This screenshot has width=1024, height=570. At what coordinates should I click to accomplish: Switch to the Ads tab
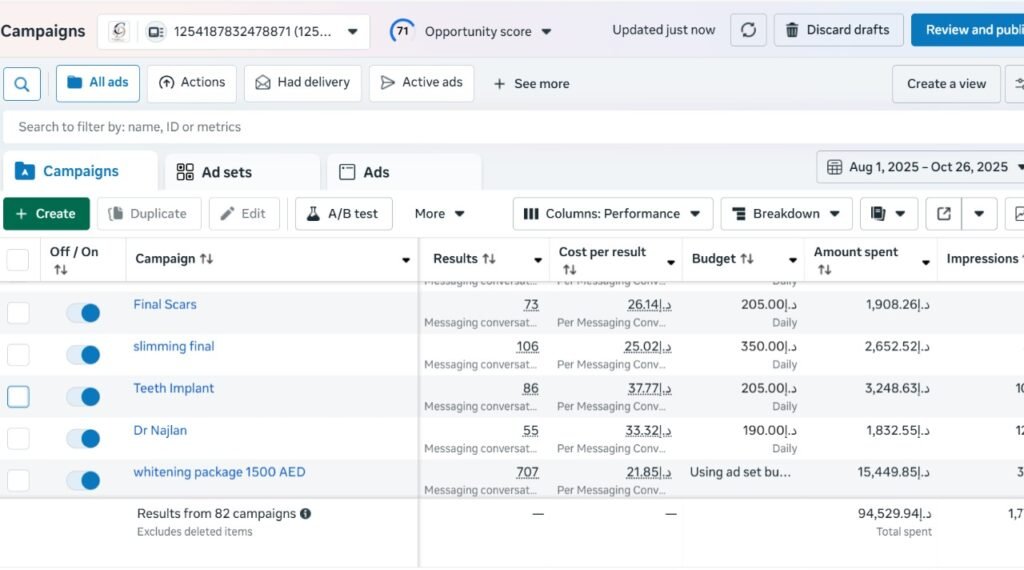(364, 172)
